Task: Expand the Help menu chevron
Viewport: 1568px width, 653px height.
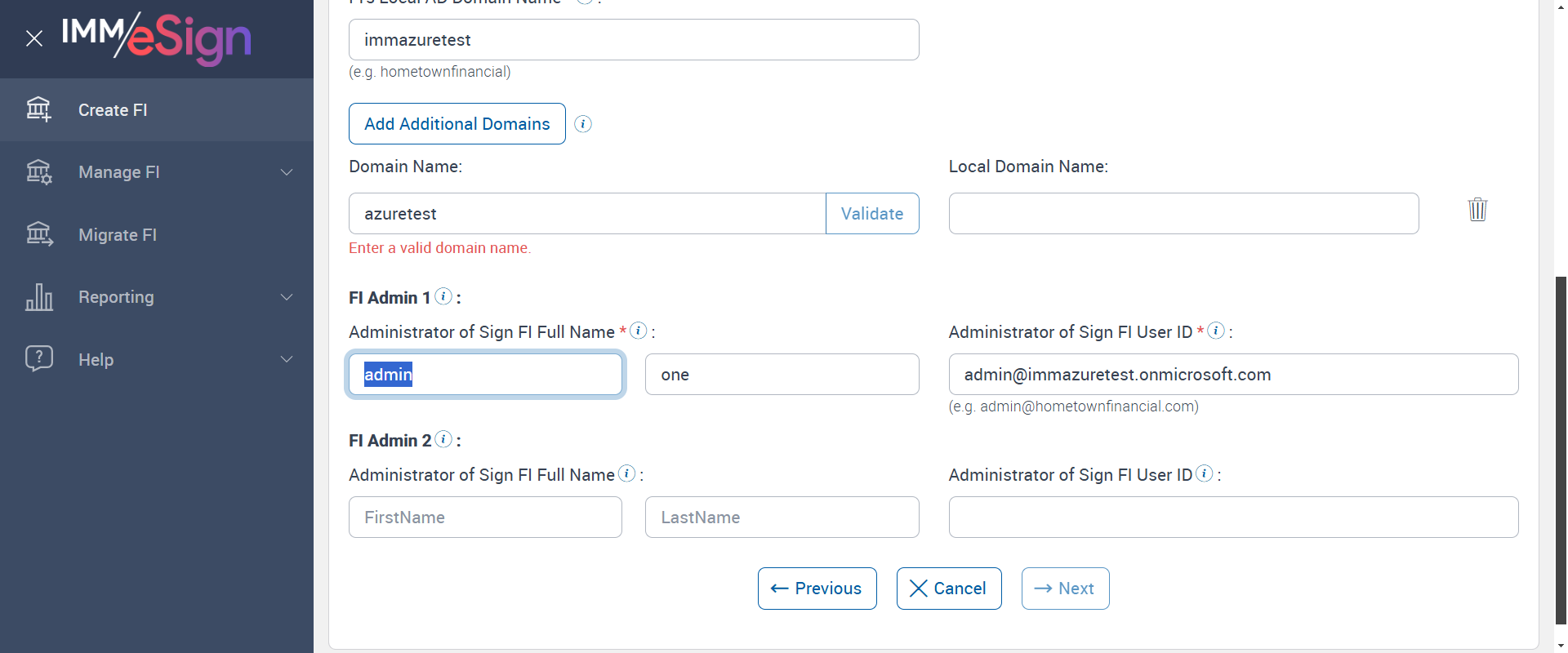Action: 287,360
